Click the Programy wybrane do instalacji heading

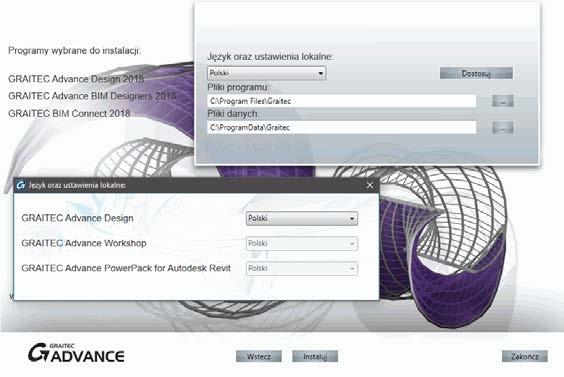74,51
